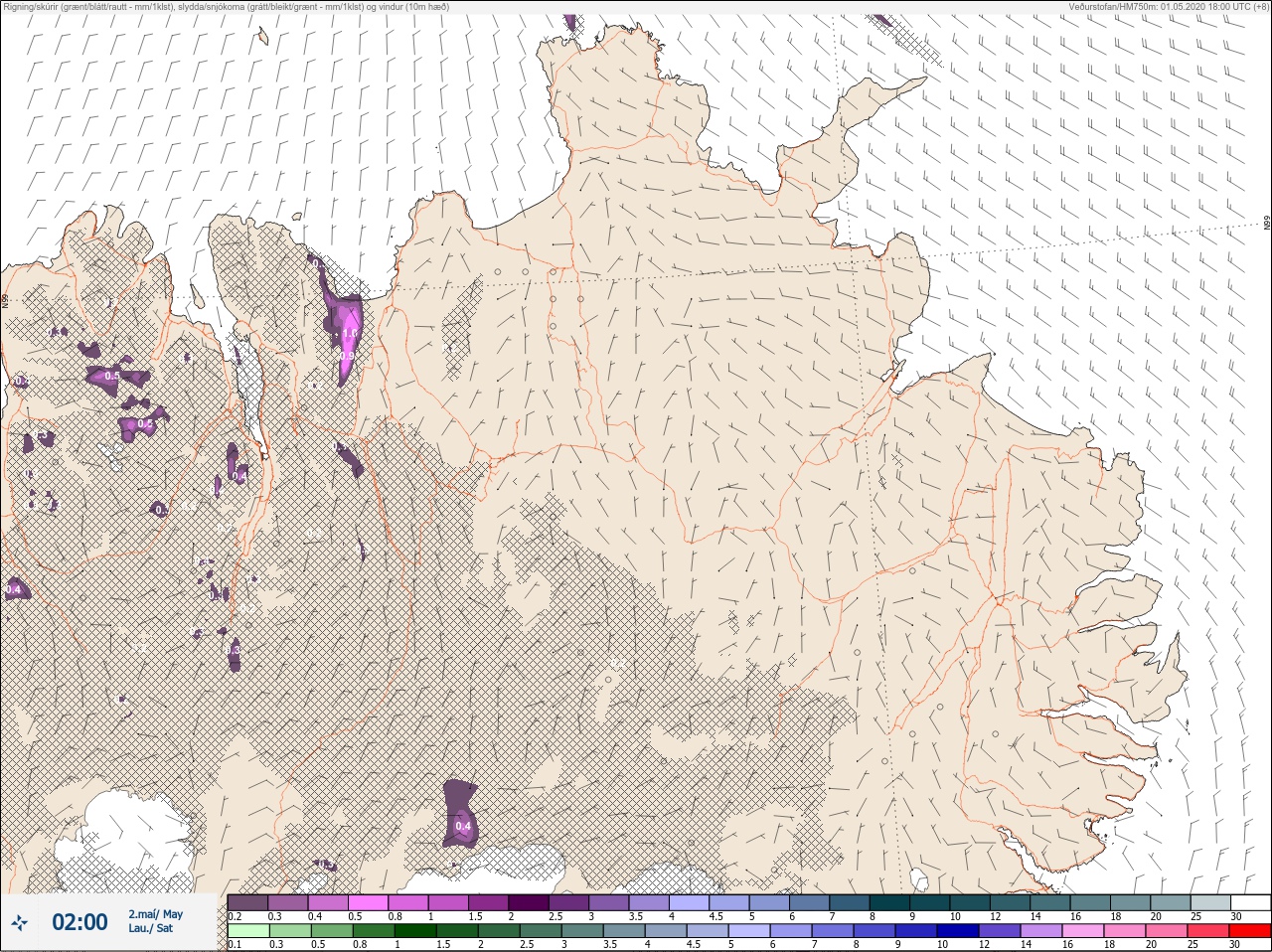Select the white swatch ending the upper legend row
The width and height of the screenshot is (1272, 952).
click(1249, 902)
